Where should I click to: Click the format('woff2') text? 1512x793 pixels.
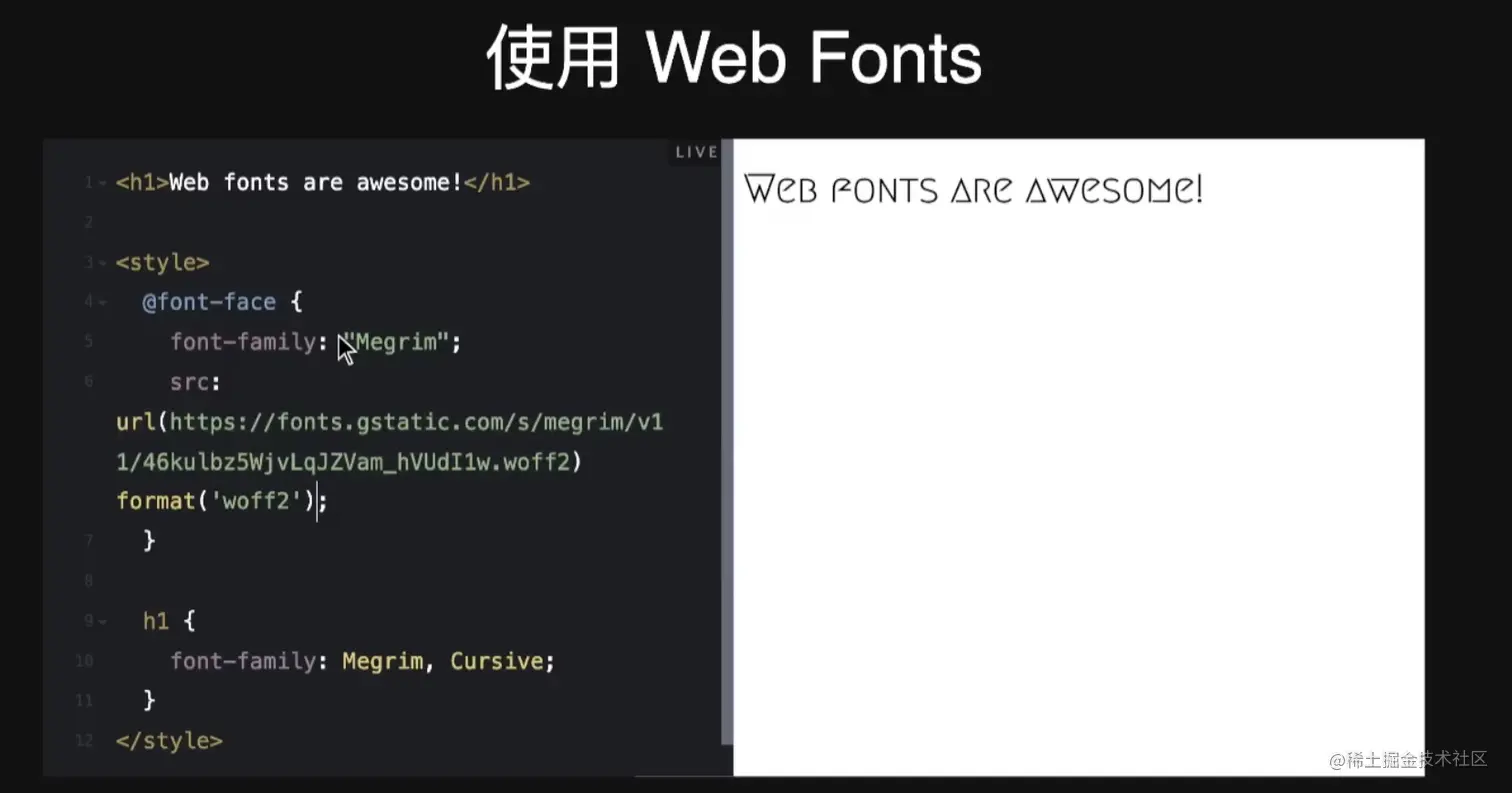[x=216, y=500]
